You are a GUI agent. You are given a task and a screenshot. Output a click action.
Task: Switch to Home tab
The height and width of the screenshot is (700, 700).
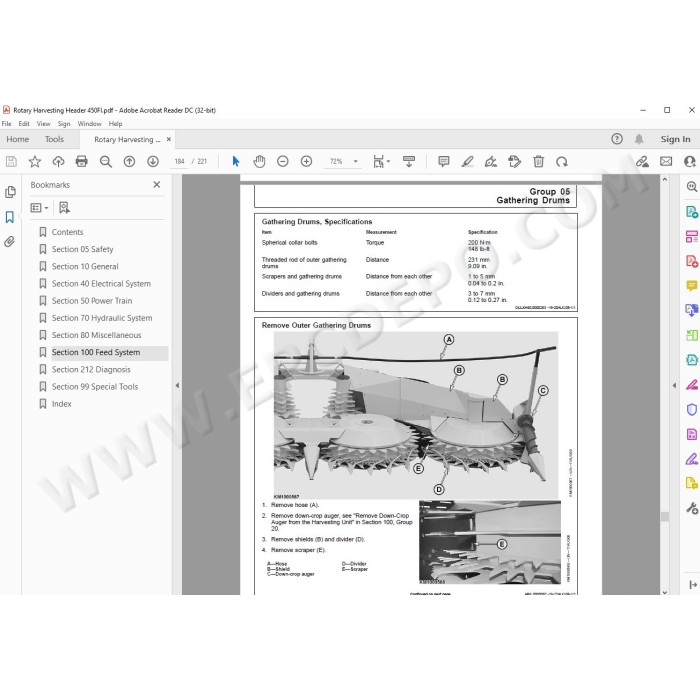click(17, 139)
